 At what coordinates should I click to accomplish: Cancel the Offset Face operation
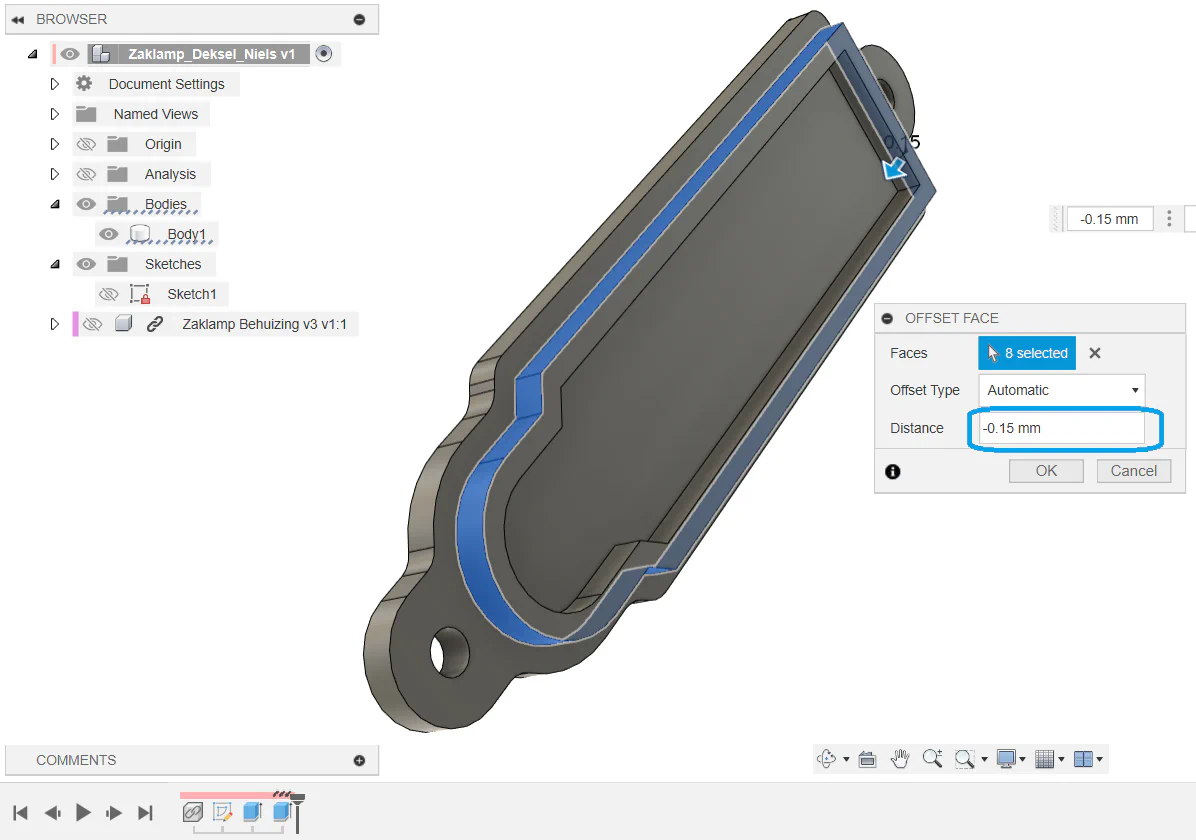coord(1133,471)
